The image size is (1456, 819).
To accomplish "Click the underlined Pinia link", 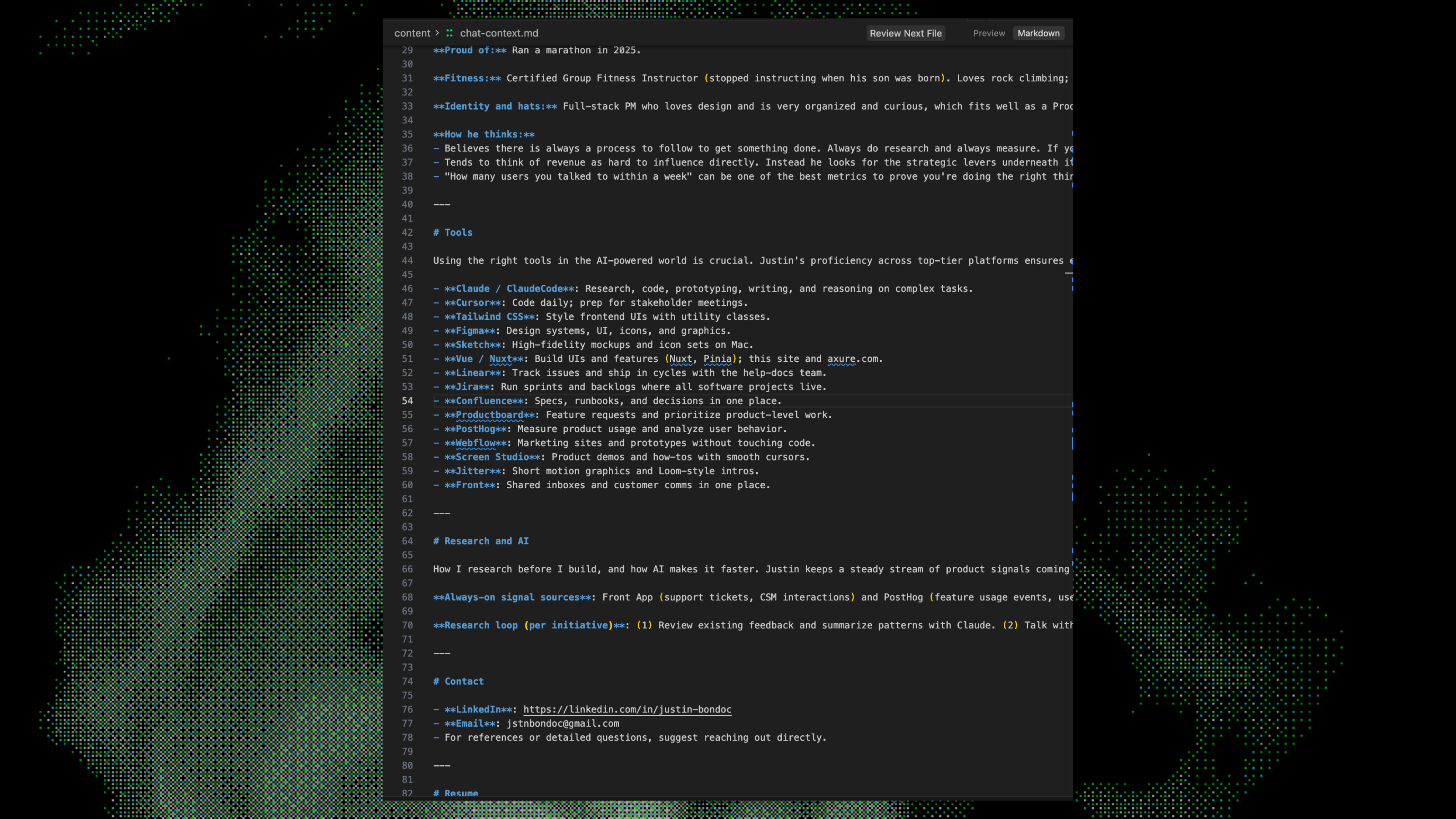I will point(717,359).
